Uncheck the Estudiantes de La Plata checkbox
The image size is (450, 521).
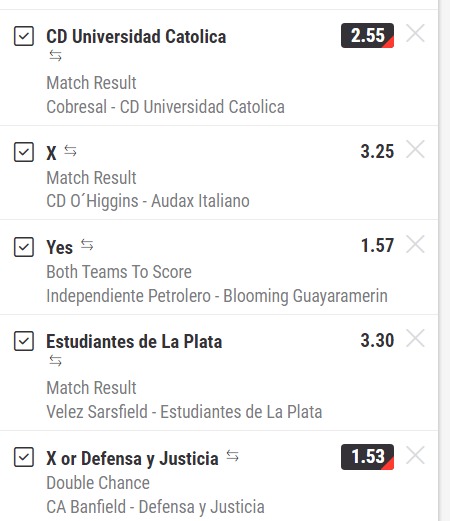24,341
